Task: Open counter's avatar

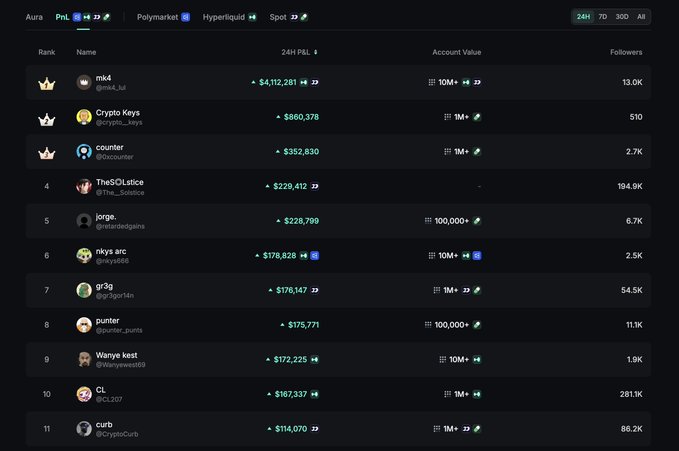Action: (x=84, y=152)
